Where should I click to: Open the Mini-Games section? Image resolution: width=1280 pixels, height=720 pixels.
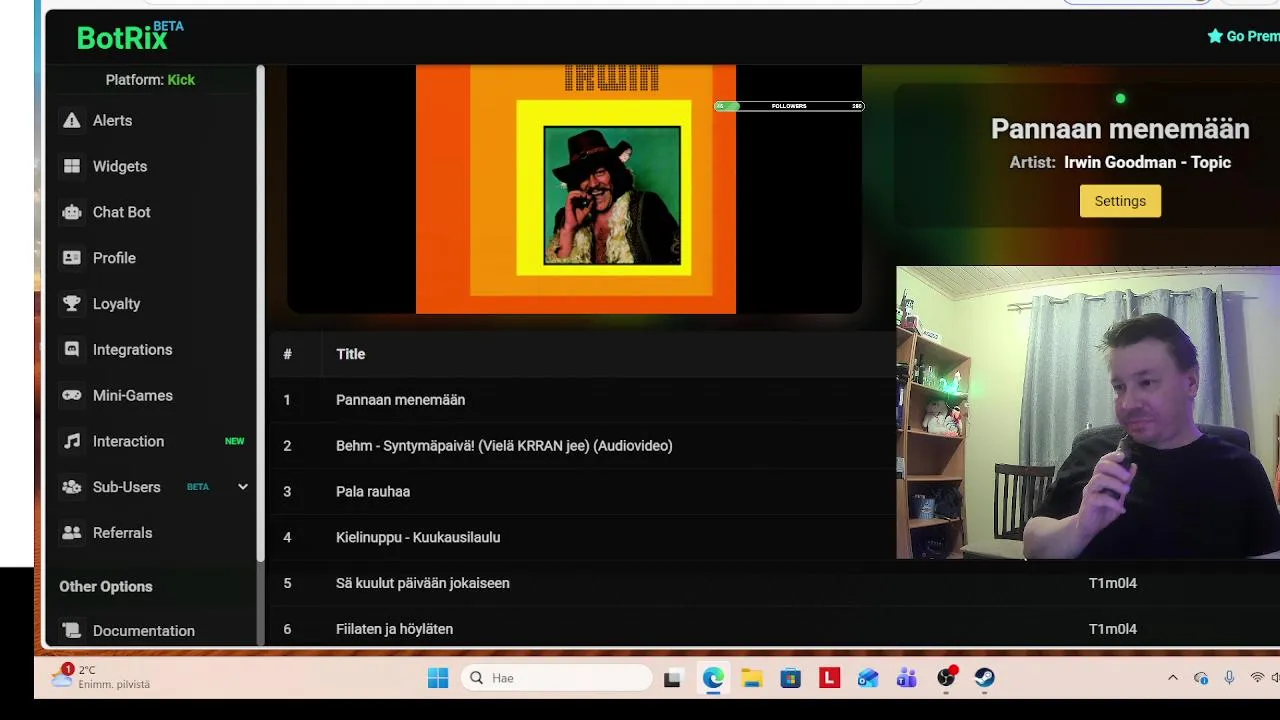tap(133, 395)
